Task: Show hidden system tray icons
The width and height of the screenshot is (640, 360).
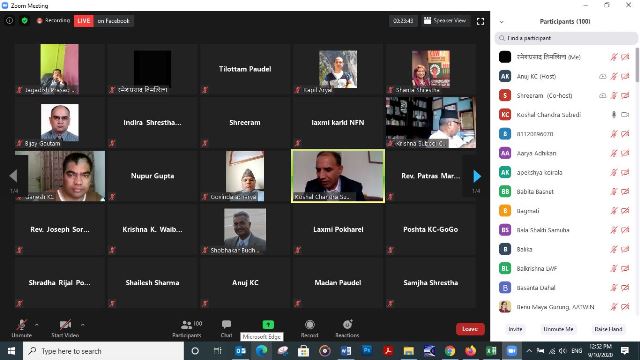Action: pos(529,351)
